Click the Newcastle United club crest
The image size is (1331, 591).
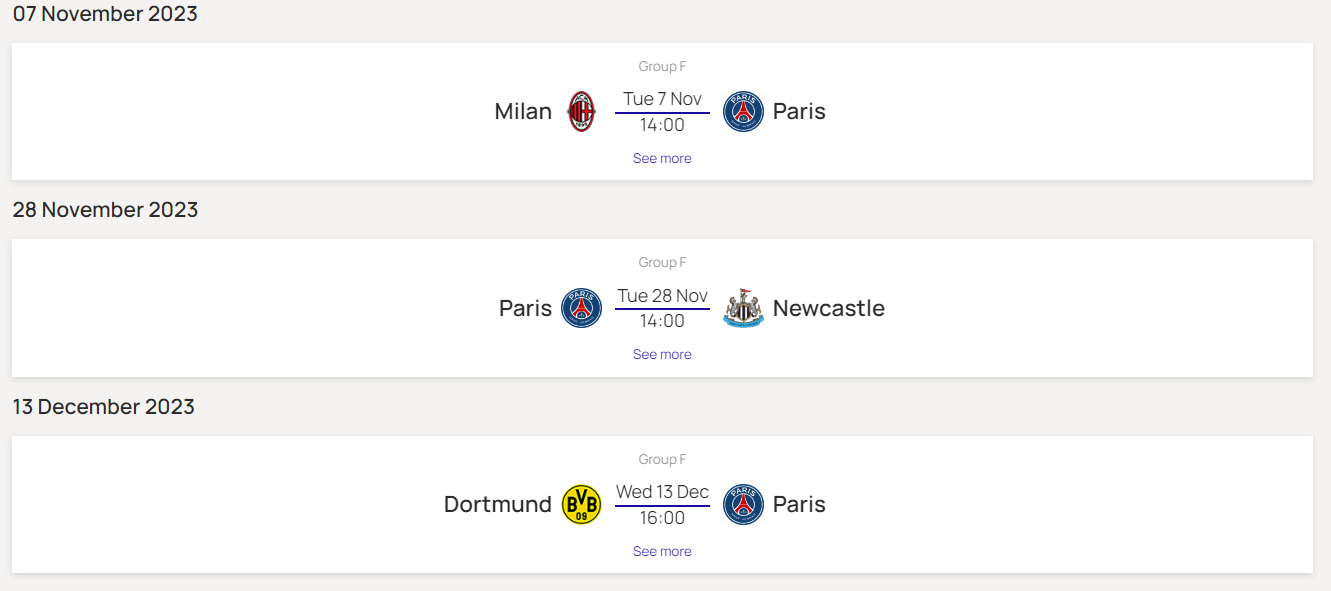[743, 308]
